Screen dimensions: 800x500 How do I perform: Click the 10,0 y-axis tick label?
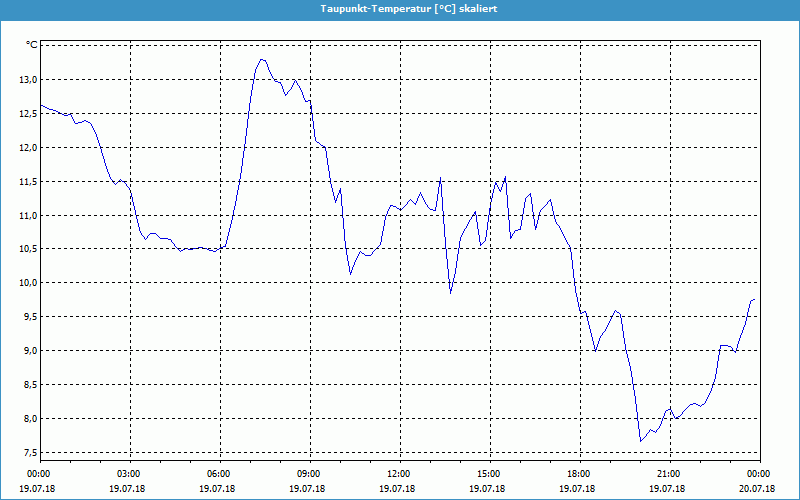point(28,283)
